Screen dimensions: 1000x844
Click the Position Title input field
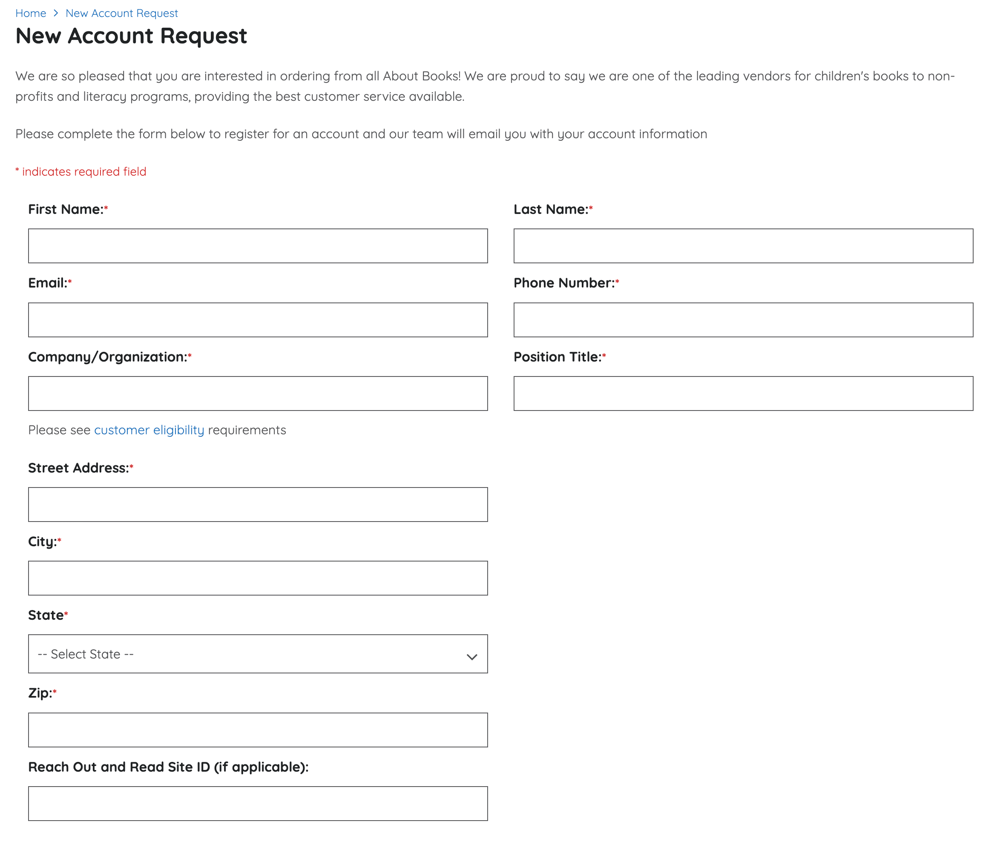coord(743,394)
